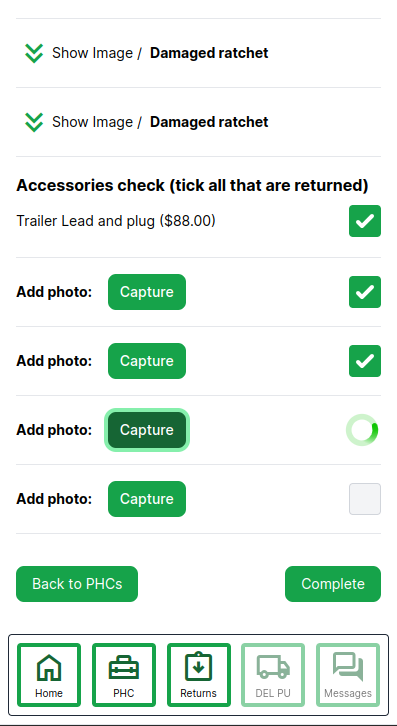Go to Returns clipboard icon
397x726 pixels.
pyautogui.click(x=198, y=675)
